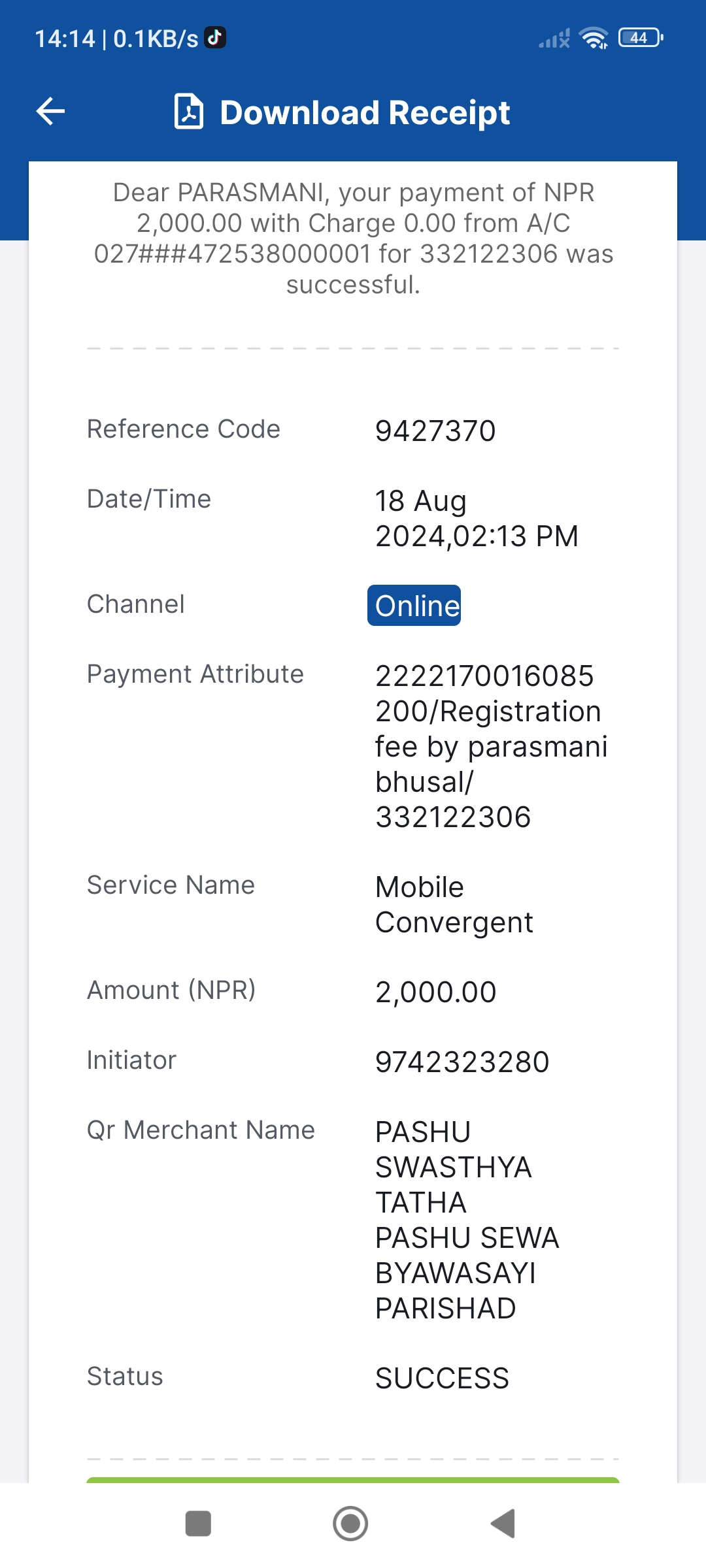Tap the Wi-Fi status icon

[594, 39]
